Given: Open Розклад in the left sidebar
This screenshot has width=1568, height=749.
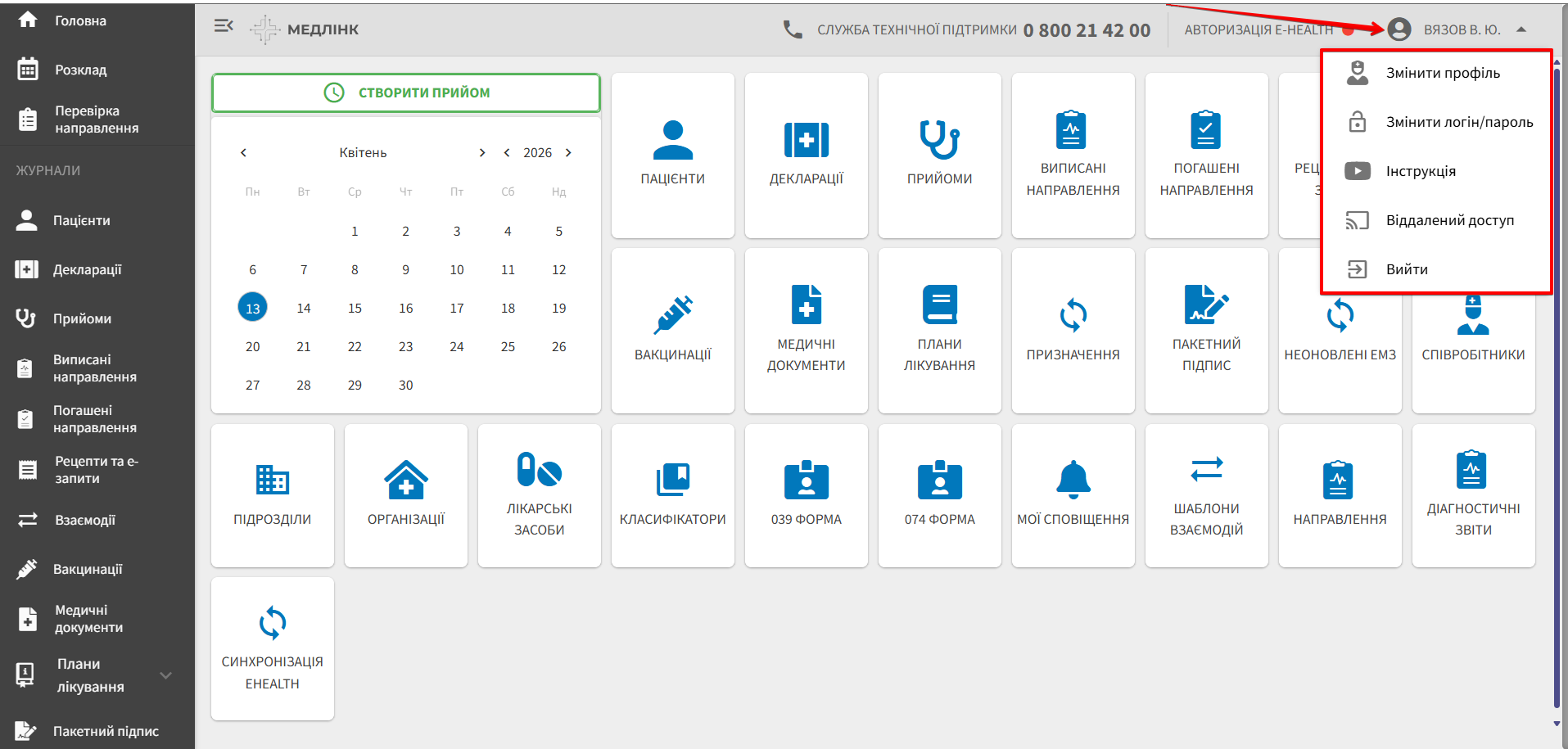Looking at the screenshot, I should [x=80, y=70].
